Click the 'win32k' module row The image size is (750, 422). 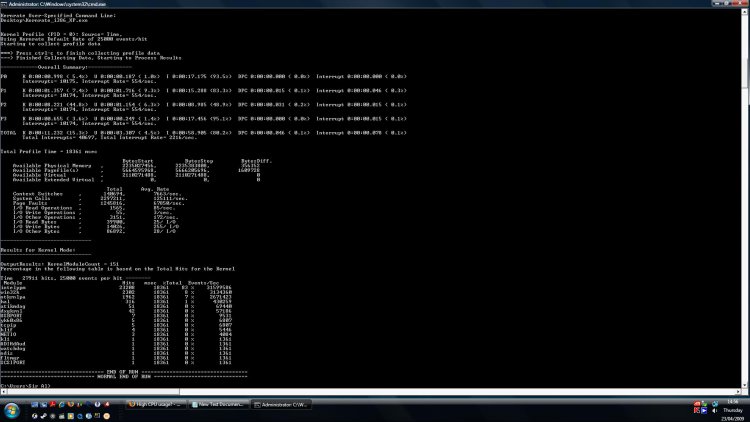[116, 292]
